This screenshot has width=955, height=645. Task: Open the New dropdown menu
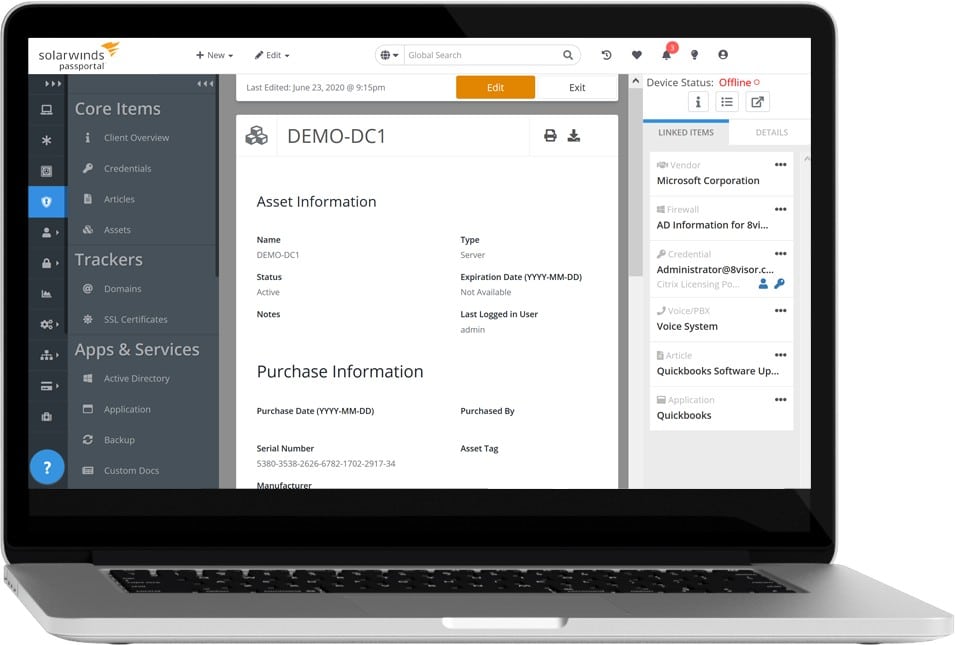click(214, 55)
